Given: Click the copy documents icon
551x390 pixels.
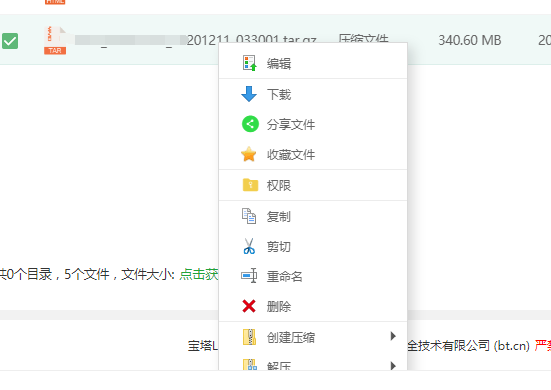Looking at the screenshot, I should point(249,216).
